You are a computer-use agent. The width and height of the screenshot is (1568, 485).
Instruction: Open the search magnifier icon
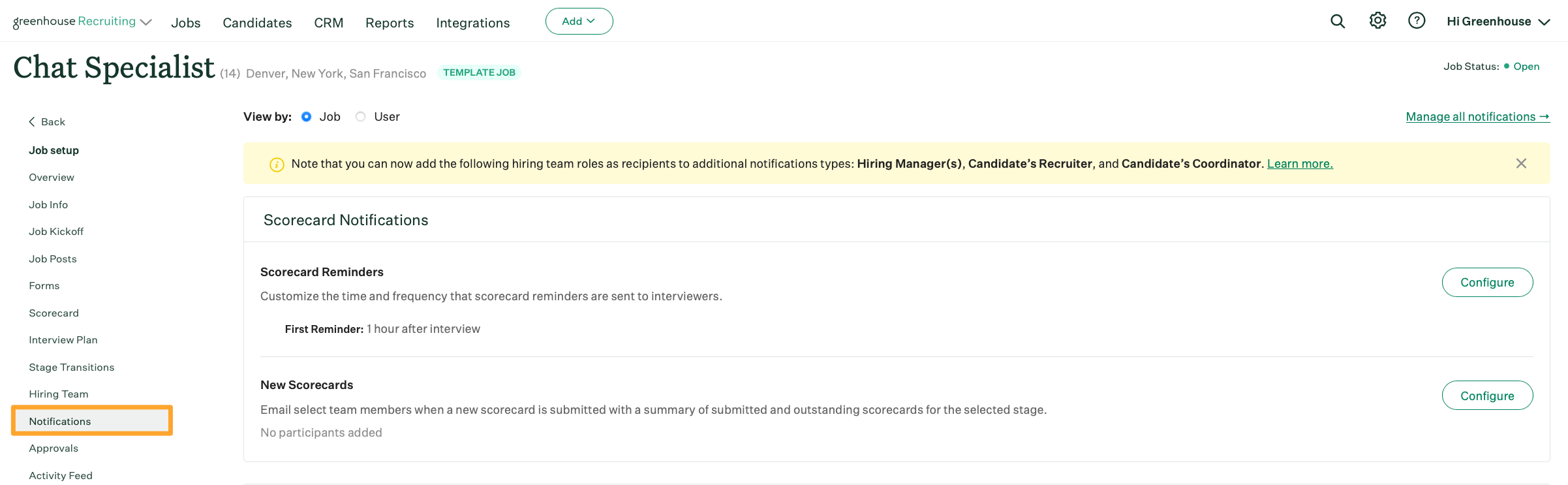(1338, 22)
